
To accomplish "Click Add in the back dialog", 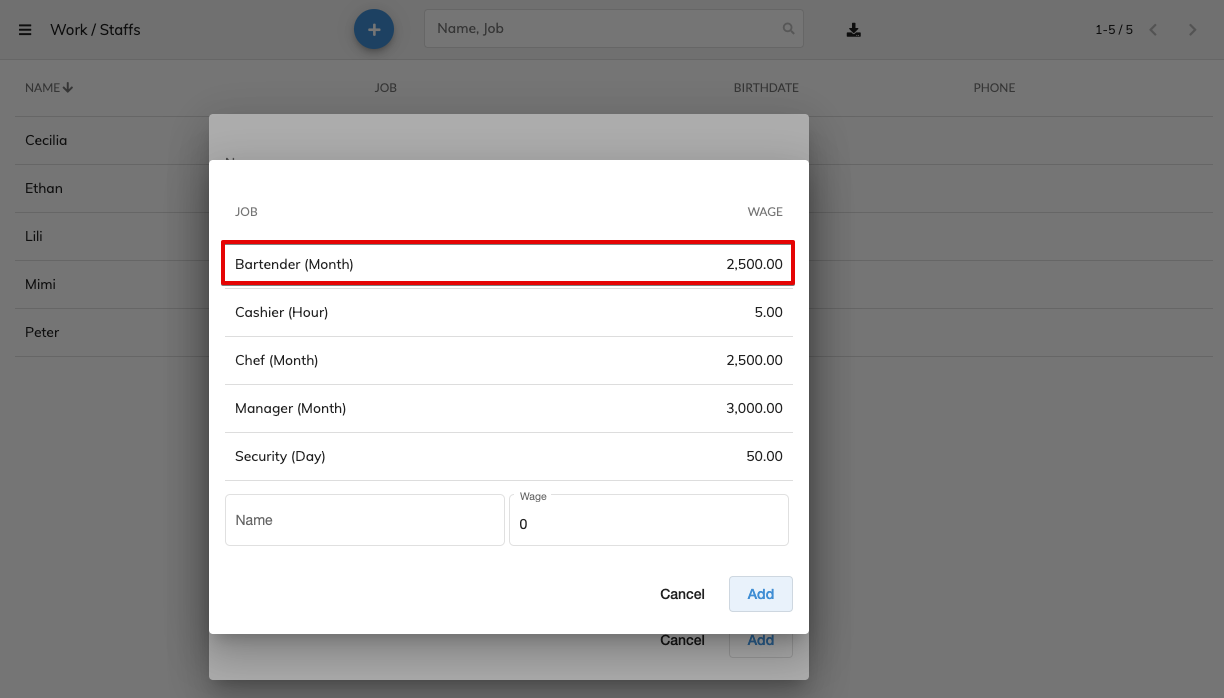I will click(761, 643).
